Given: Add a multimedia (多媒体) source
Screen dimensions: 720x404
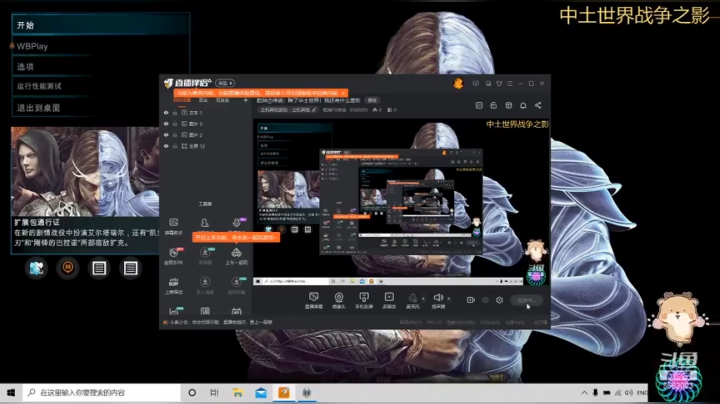Looking at the screenshot, I should 389,300.
